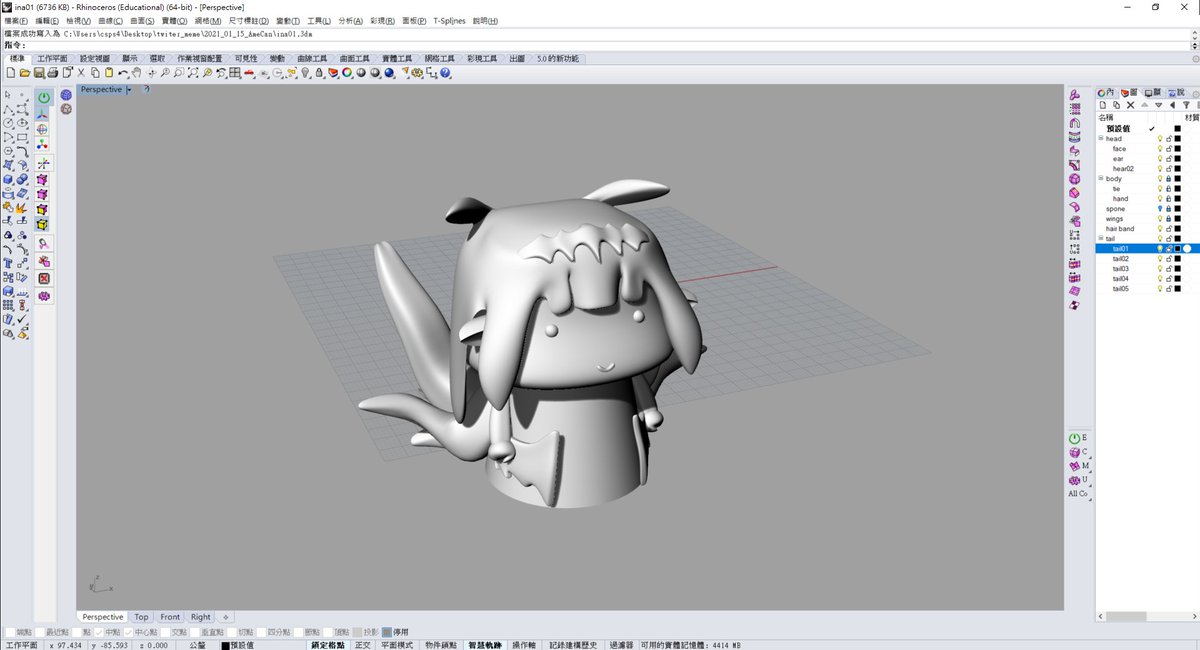Click the red X icon in left sidebar
This screenshot has width=1200, height=650.
click(x=44, y=277)
